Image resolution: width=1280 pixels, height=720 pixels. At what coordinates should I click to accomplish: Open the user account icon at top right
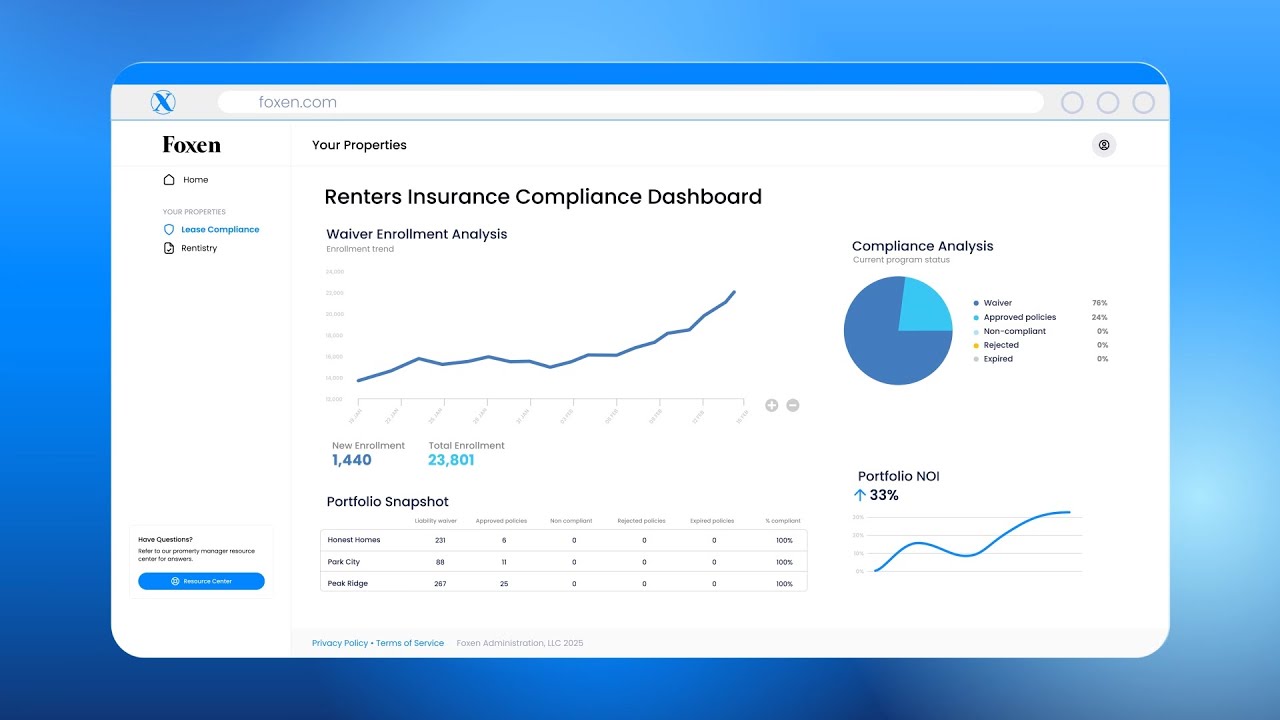[1104, 145]
